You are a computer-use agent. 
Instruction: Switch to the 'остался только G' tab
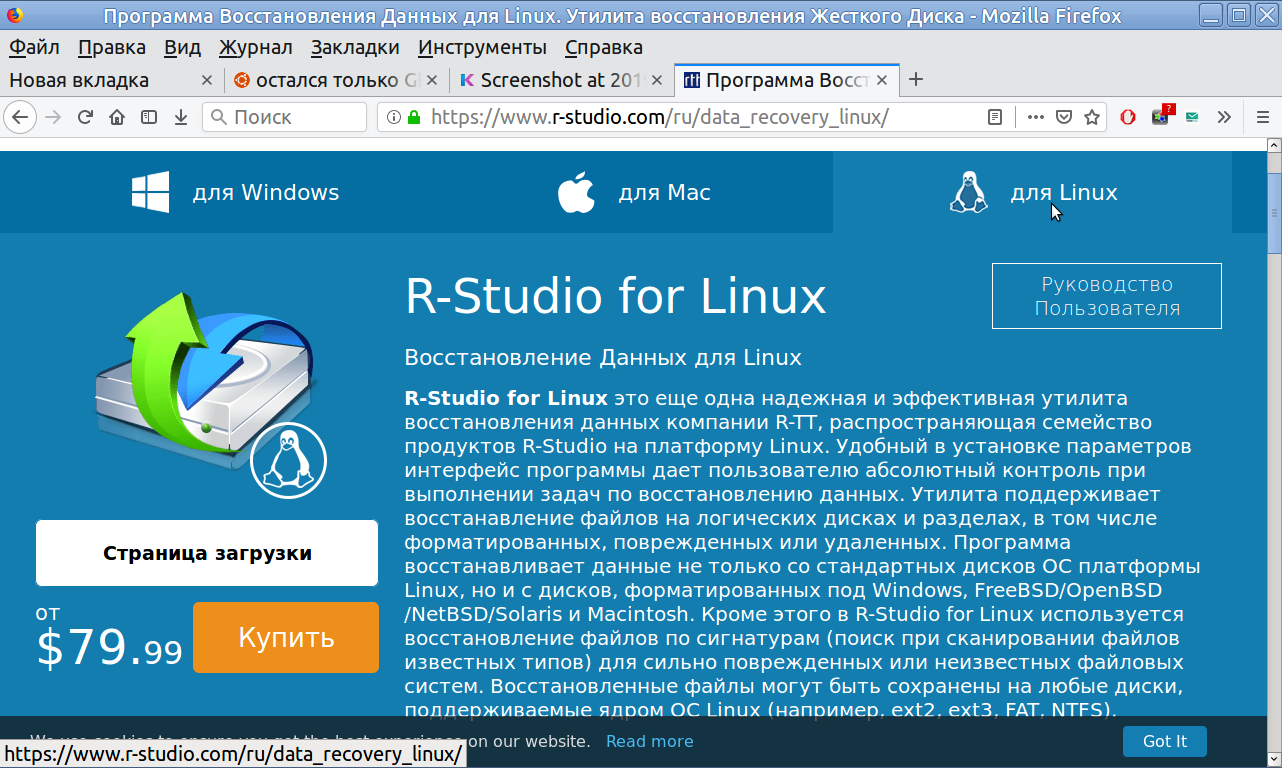coord(336,80)
